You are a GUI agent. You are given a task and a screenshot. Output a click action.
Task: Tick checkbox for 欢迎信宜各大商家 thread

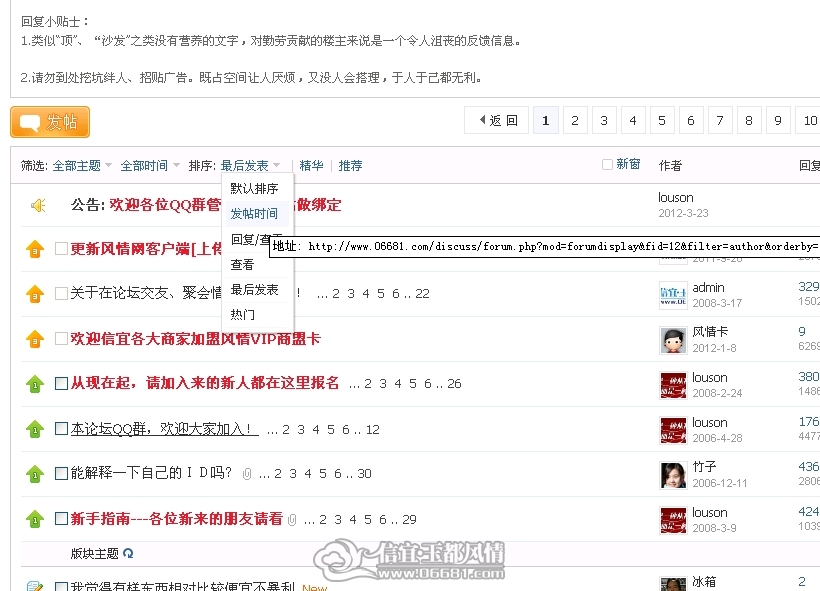(x=61, y=338)
